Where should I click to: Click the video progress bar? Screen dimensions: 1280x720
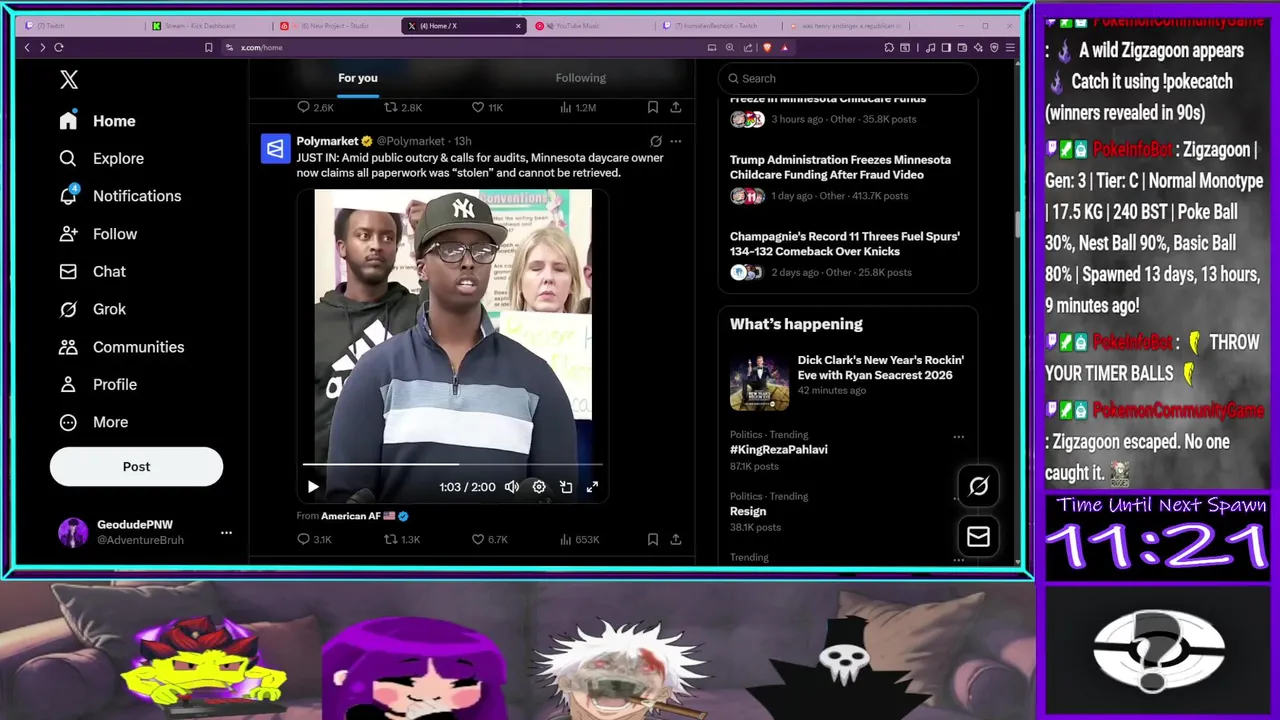tap(453, 465)
